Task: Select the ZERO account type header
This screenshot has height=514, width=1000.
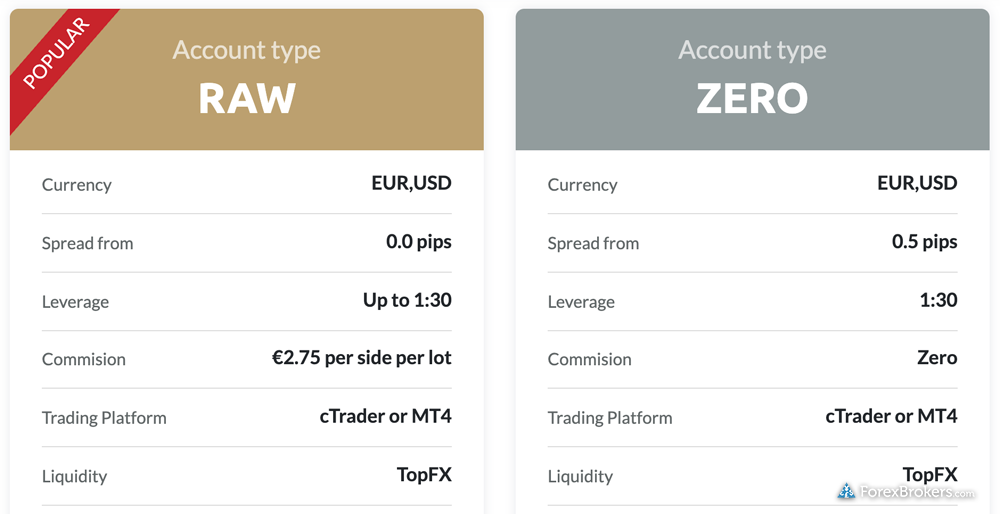Action: pyautogui.click(x=753, y=80)
